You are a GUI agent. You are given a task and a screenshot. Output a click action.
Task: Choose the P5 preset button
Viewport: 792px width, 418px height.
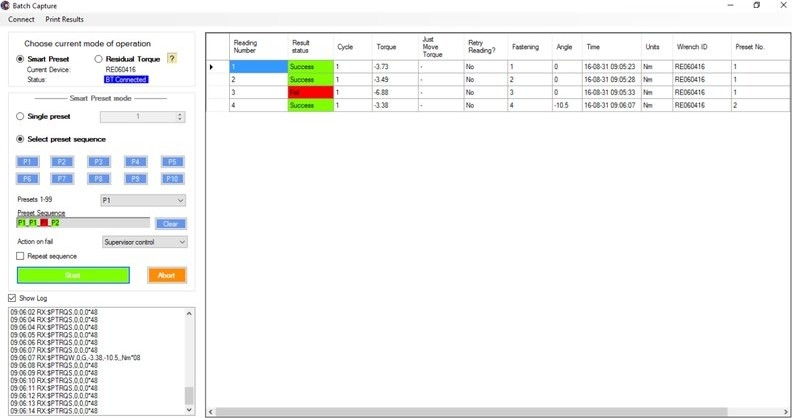click(172, 161)
